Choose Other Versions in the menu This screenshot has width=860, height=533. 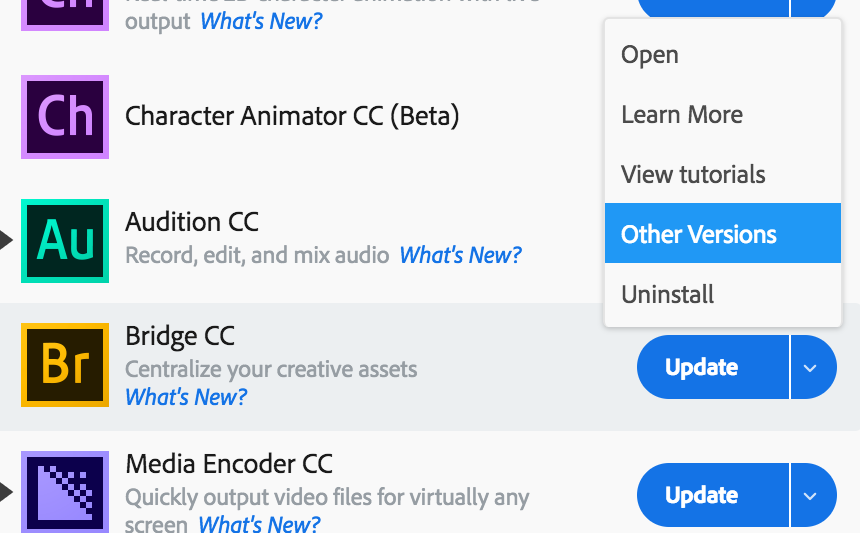(x=699, y=235)
